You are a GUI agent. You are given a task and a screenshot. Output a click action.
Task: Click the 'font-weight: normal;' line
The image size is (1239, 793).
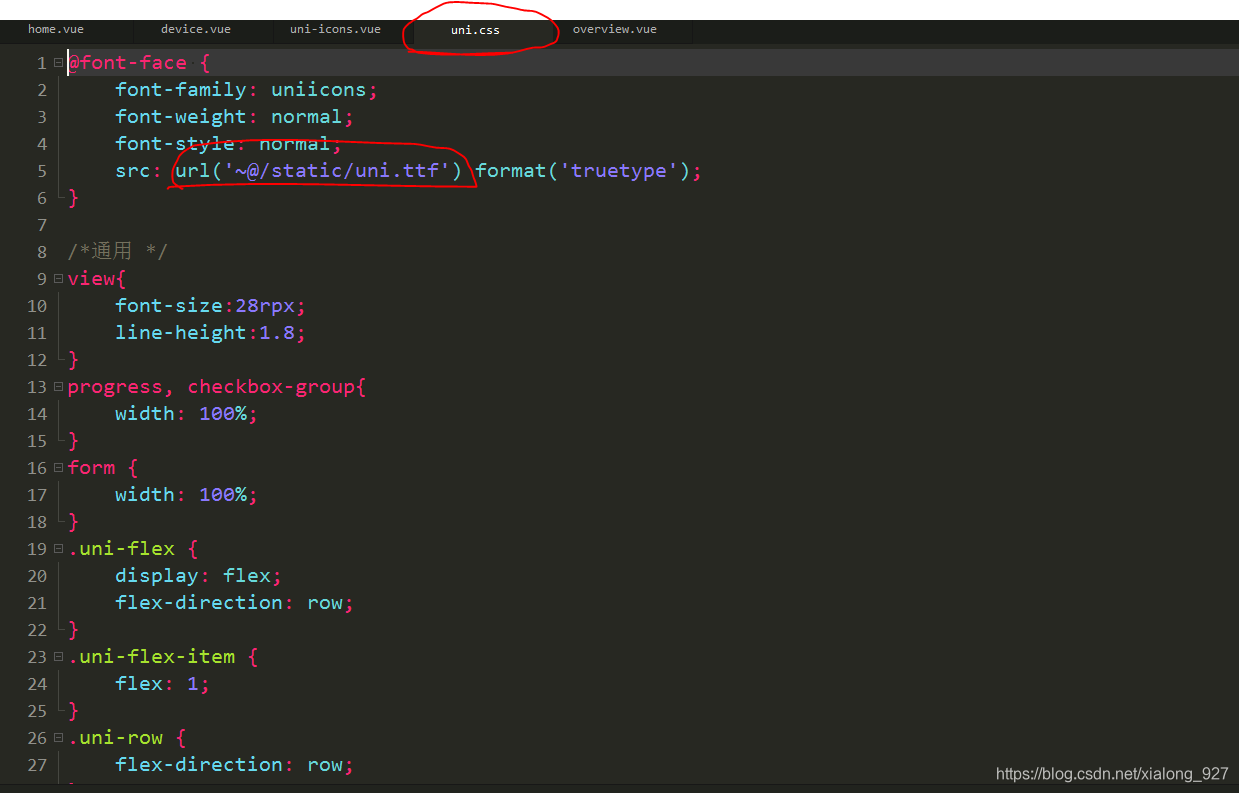coord(235,117)
